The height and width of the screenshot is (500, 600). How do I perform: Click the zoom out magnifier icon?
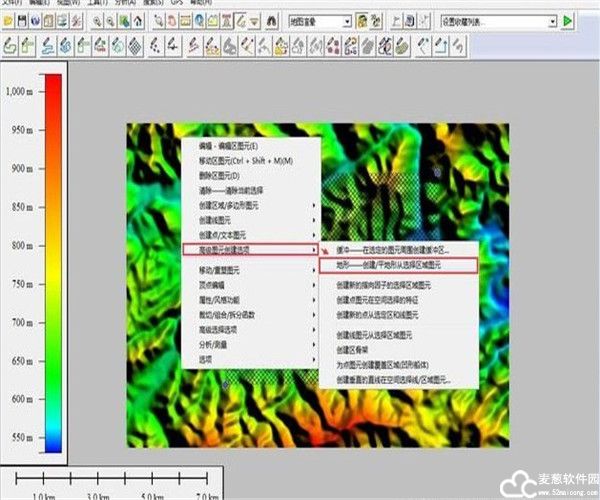point(111,21)
